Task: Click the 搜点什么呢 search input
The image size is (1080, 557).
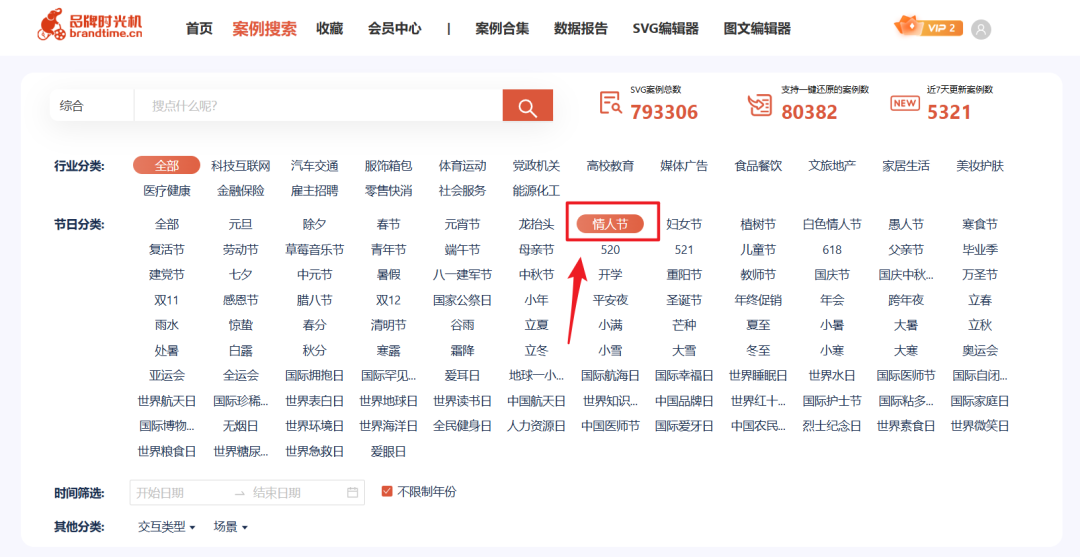Action: coord(318,105)
